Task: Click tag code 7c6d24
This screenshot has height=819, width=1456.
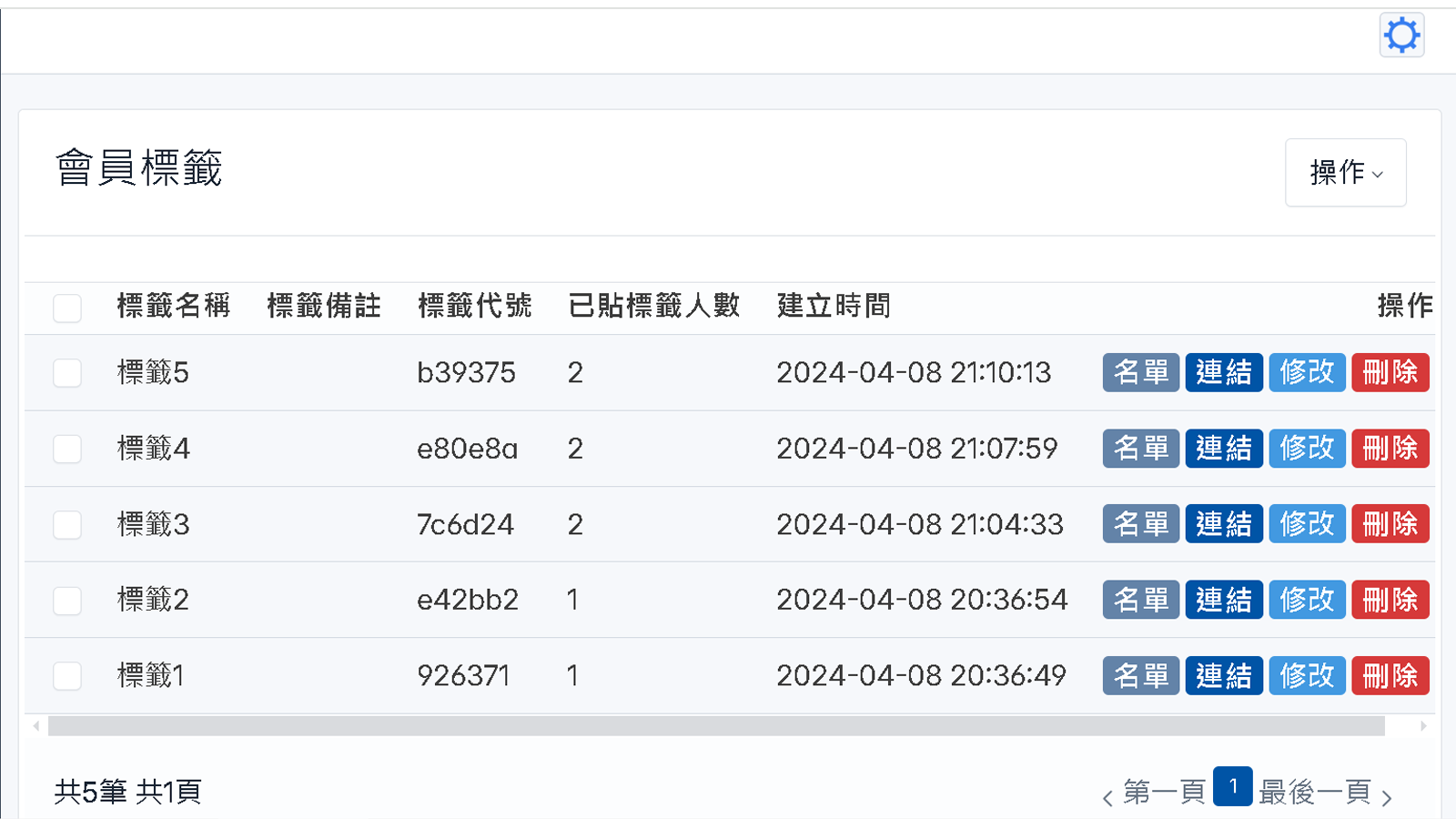Action: (x=465, y=524)
